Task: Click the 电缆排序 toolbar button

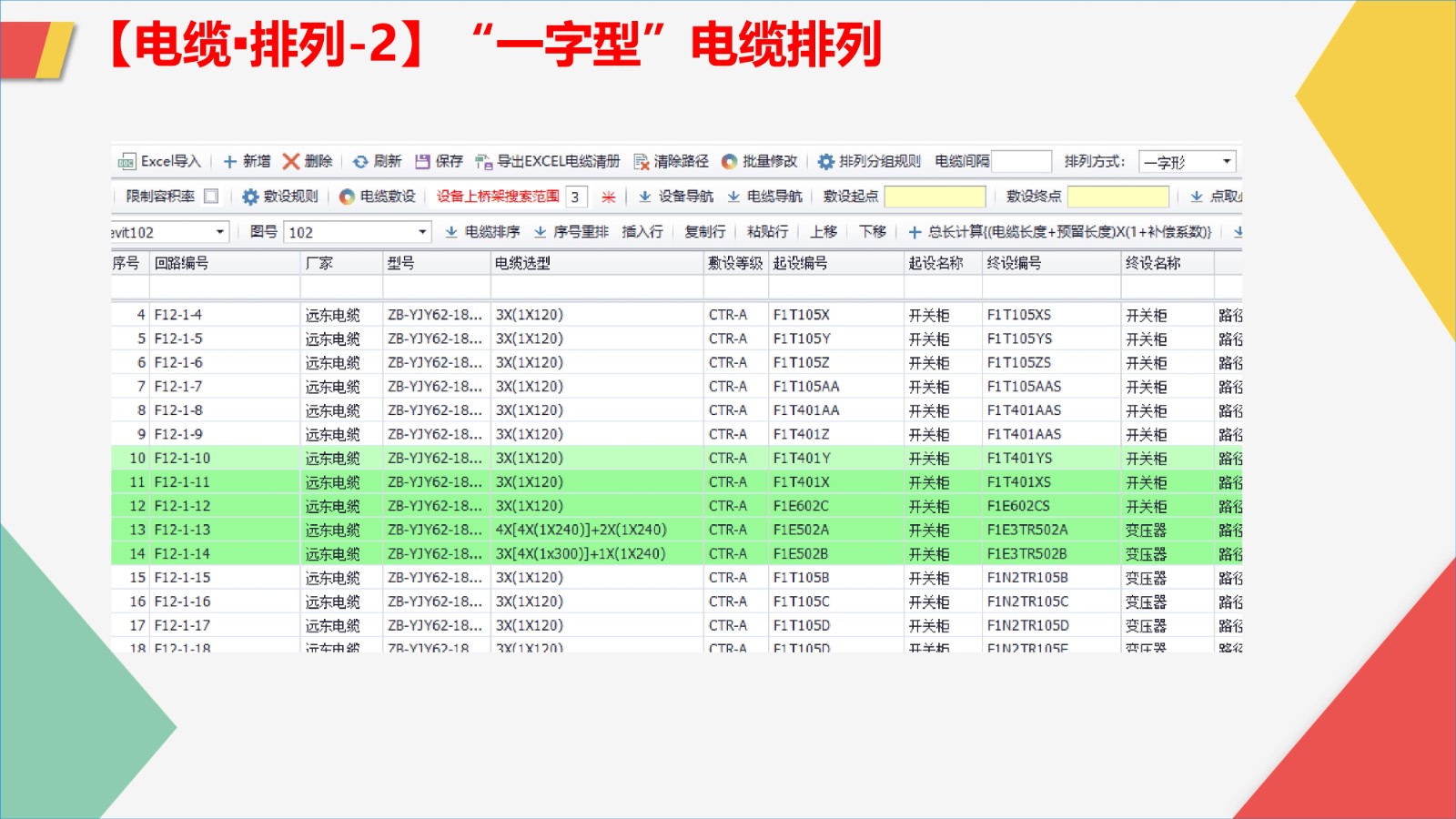Action: pos(482,232)
